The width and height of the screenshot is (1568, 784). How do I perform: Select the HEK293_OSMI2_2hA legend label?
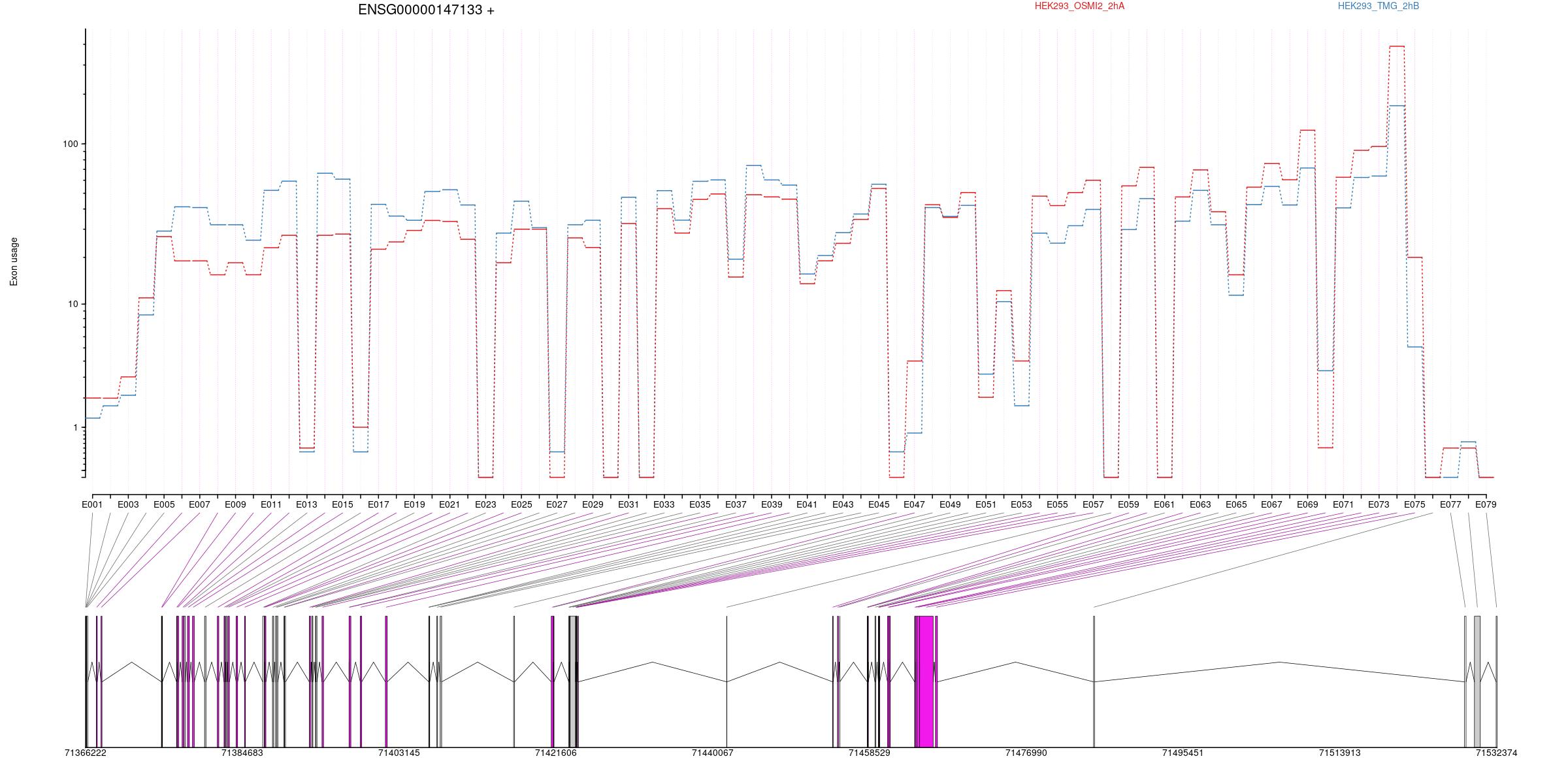[x=1079, y=6]
